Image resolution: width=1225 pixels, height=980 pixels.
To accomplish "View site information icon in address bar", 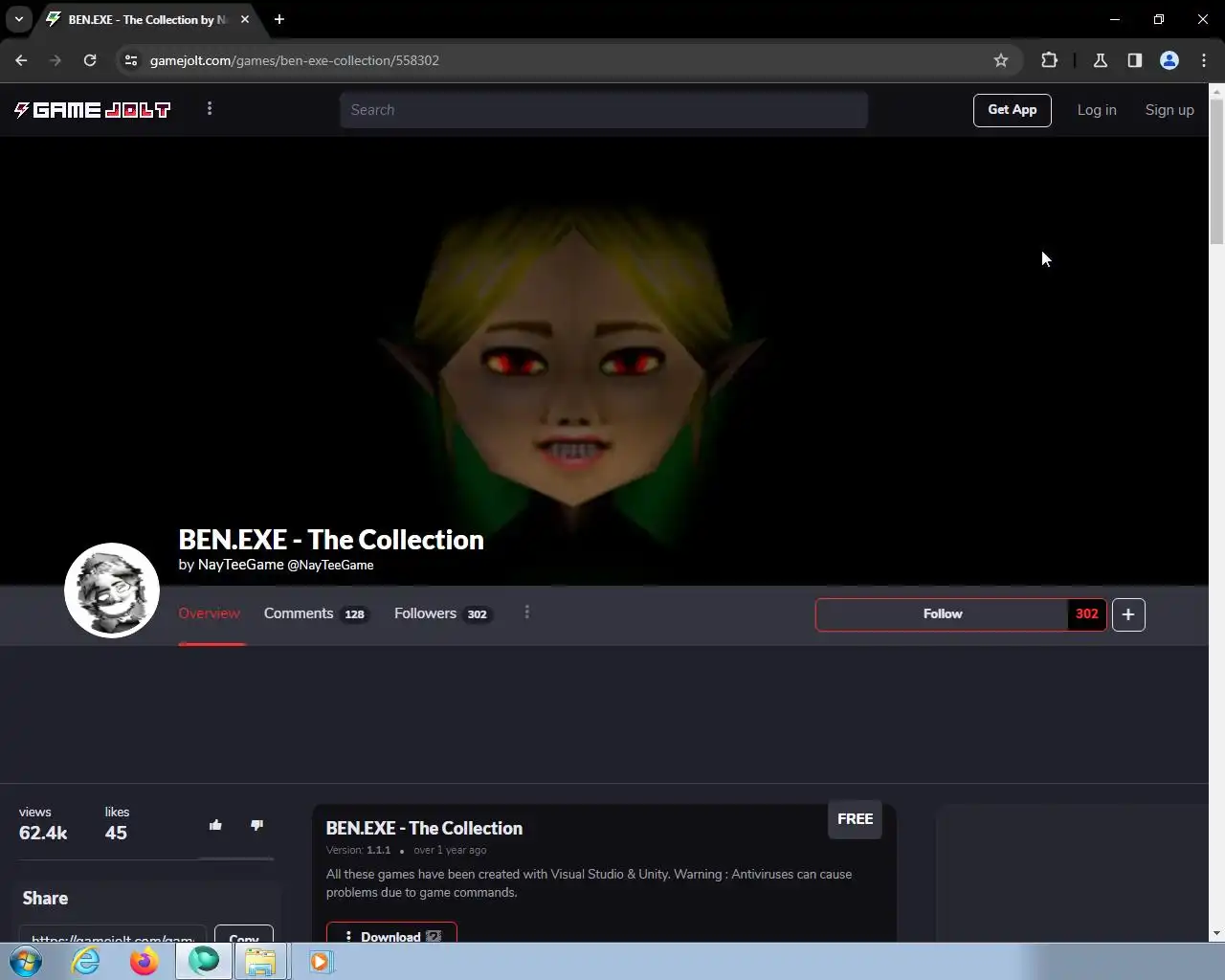I will (132, 60).
